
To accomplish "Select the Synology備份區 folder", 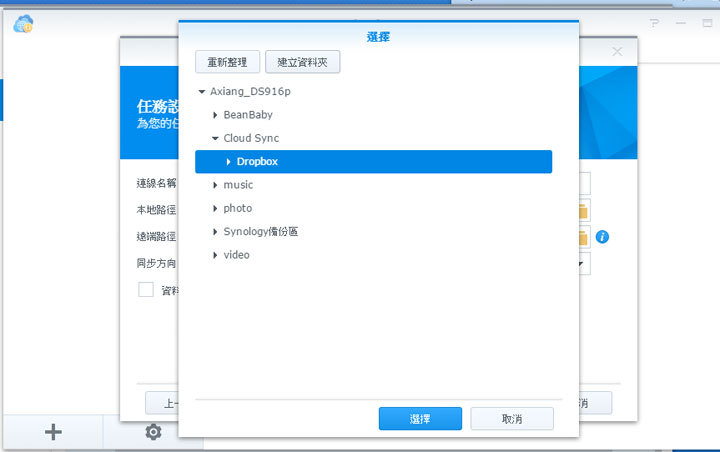I will 260,232.
